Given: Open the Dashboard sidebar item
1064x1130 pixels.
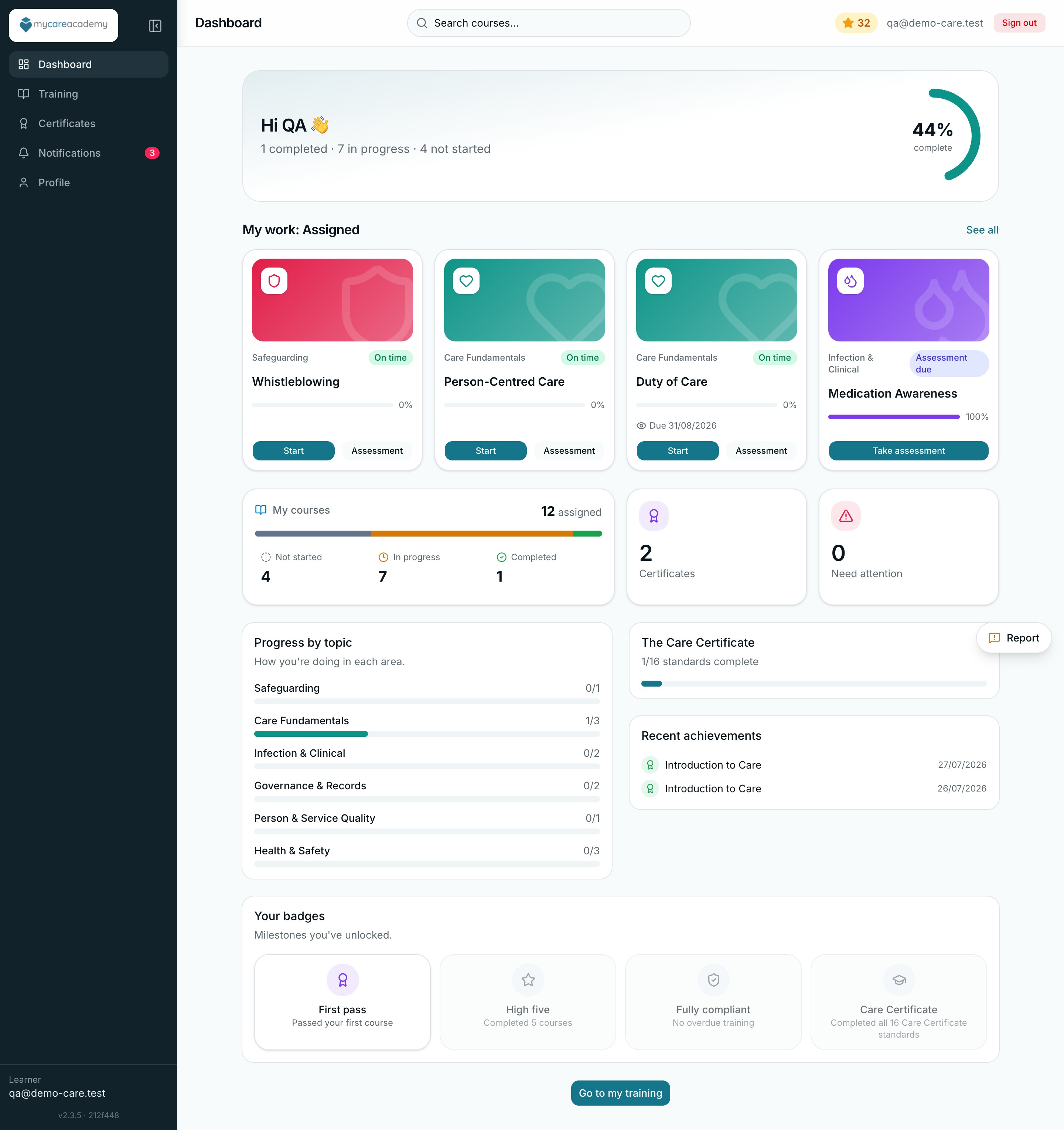Looking at the screenshot, I should click(89, 64).
